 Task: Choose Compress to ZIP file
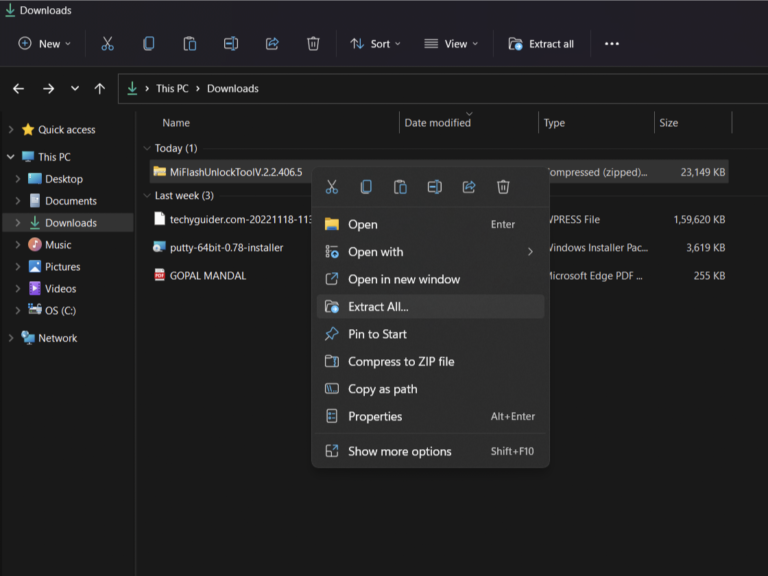[x=400, y=362]
